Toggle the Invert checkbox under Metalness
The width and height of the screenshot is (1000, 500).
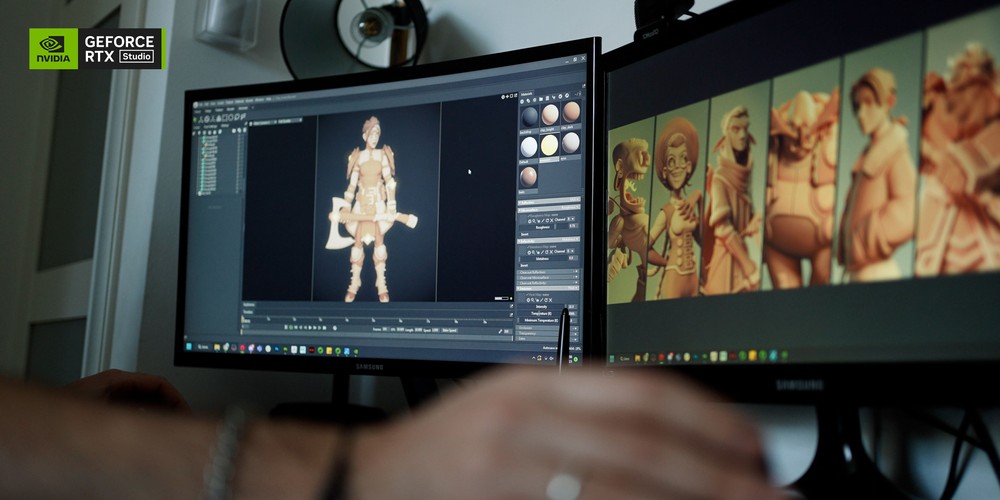pyautogui.click(x=524, y=265)
